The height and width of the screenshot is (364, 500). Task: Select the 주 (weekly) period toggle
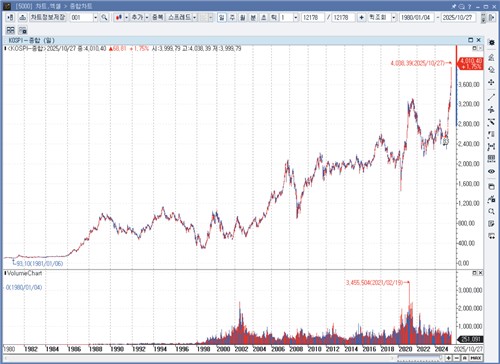[x=232, y=17]
